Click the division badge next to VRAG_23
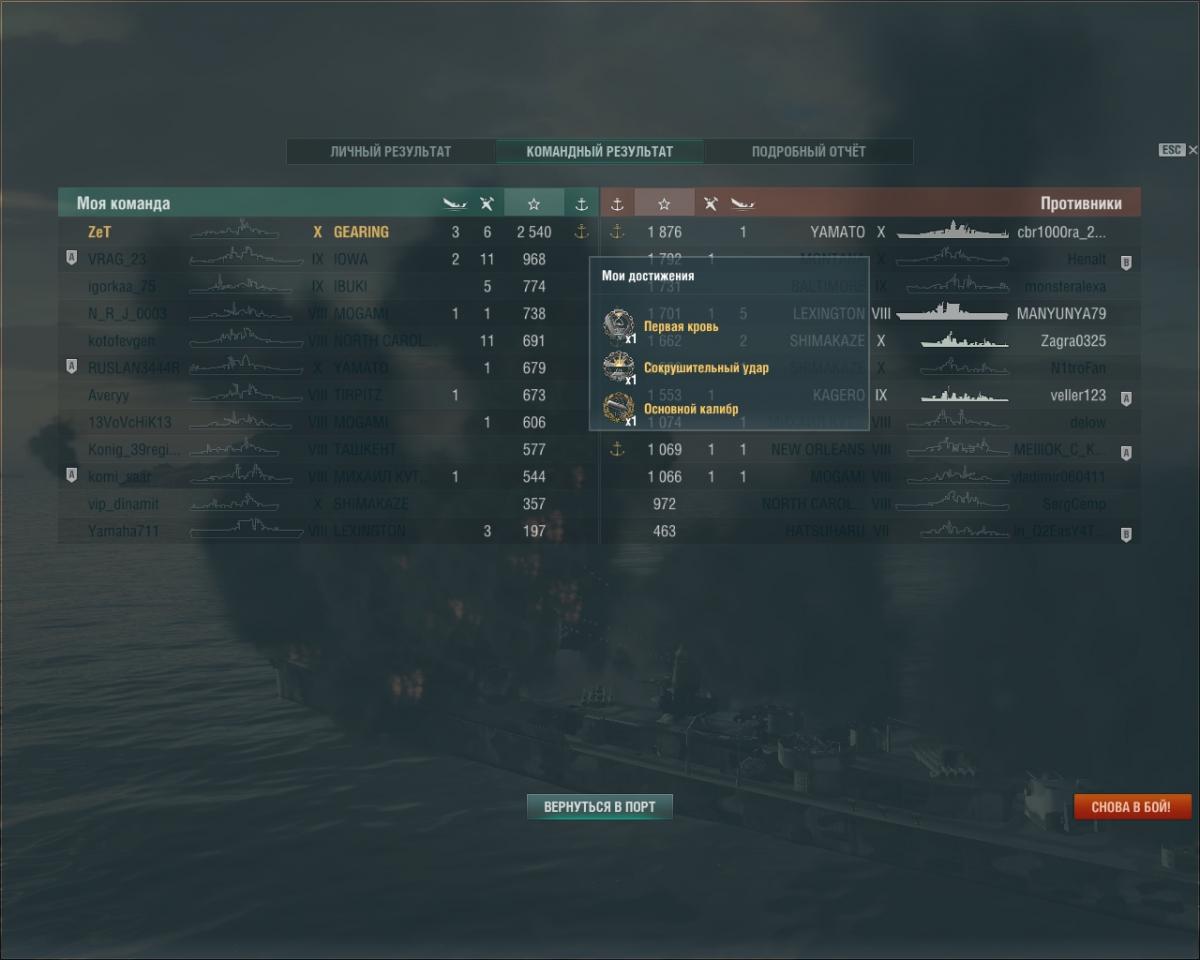The width and height of the screenshot is (1200, 960). [71, 258]
